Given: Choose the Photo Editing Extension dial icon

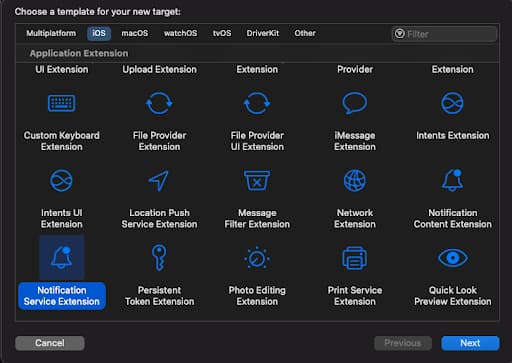Looking at the screenshot, I should click(257, 258).
